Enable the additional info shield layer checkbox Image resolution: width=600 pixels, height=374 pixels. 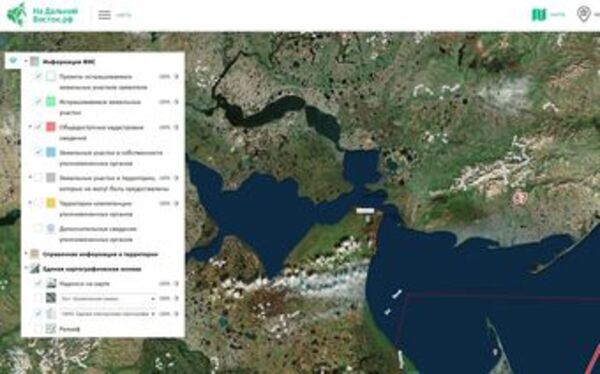pos(38,229)
